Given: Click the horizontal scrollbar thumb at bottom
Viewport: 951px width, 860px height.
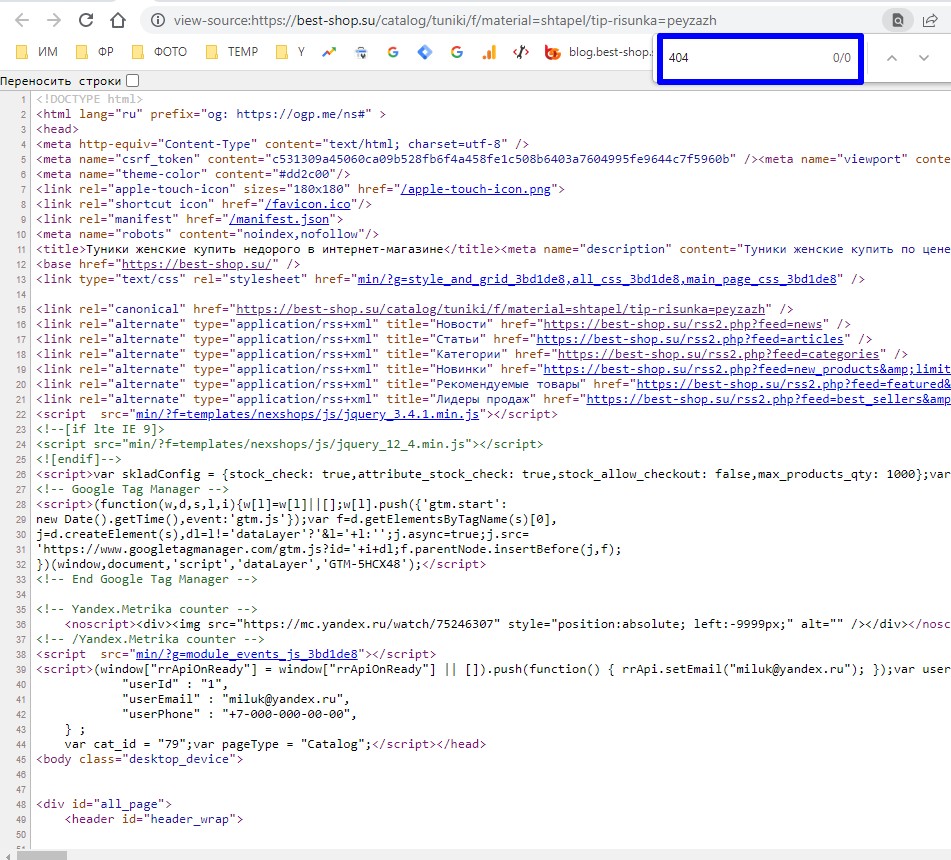Looking at the screenshot, I should pos(42,855).
